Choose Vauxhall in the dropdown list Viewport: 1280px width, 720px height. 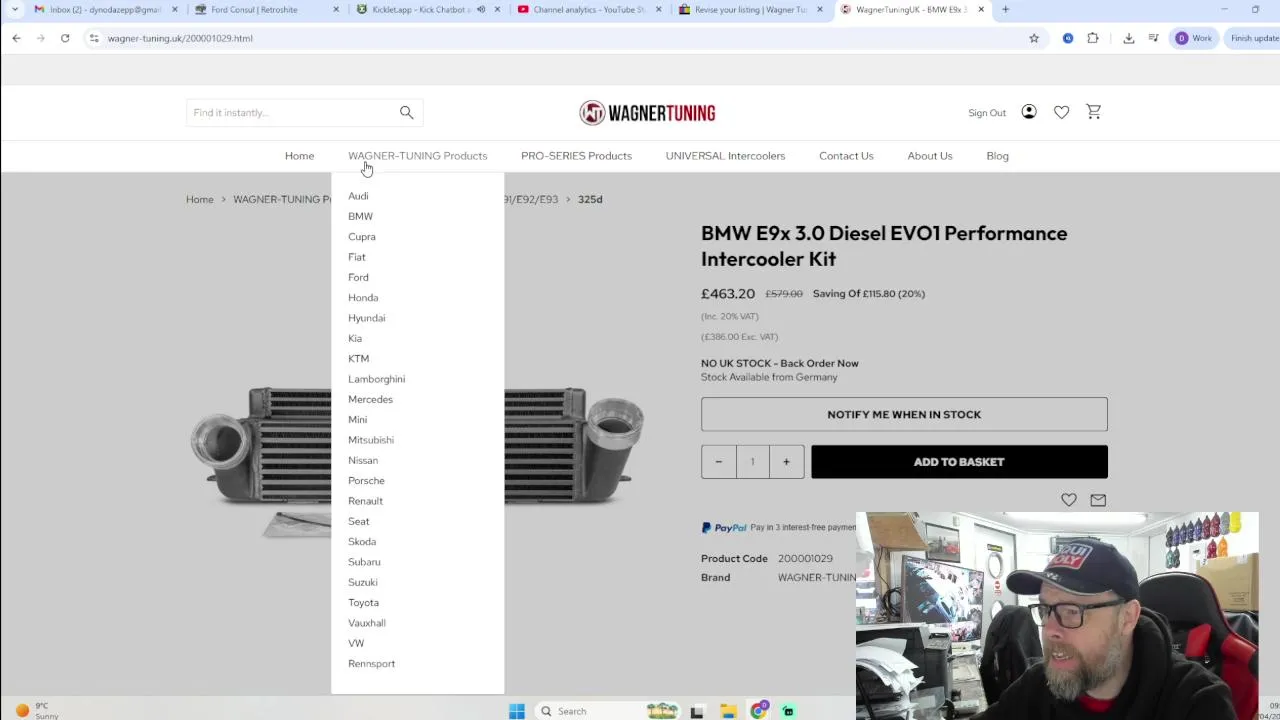click(x=367, y=623)
